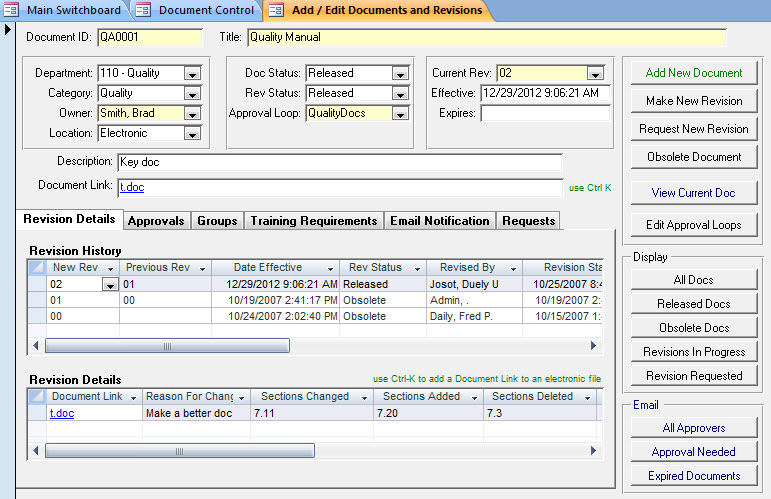
Task: Open the Department dropdown
Action: pyautogui.click(x=192, y=73)
